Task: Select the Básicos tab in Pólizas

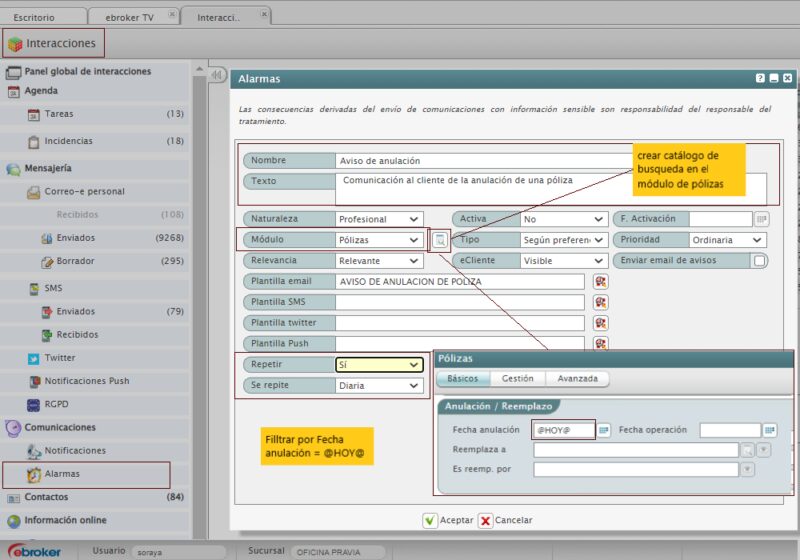Action: pyautogui.click(x=463, y=378)
